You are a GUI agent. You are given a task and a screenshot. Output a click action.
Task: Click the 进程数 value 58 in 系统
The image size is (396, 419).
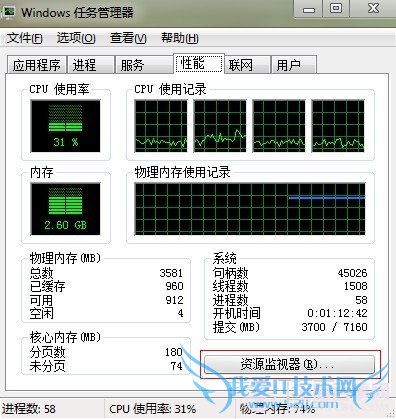pos(361,300)
